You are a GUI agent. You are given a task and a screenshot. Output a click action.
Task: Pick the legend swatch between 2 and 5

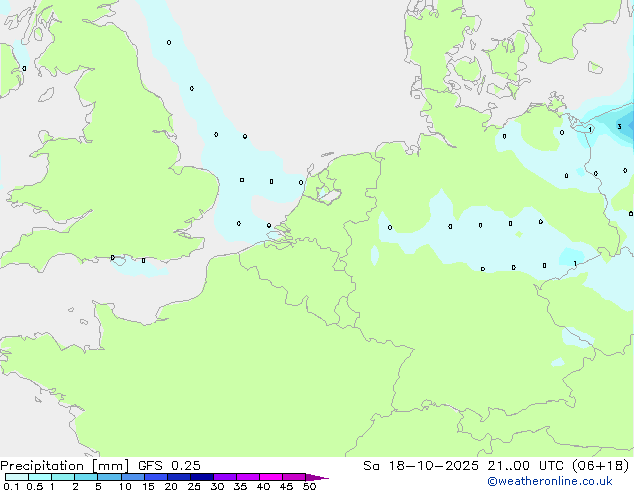(86, 477)
